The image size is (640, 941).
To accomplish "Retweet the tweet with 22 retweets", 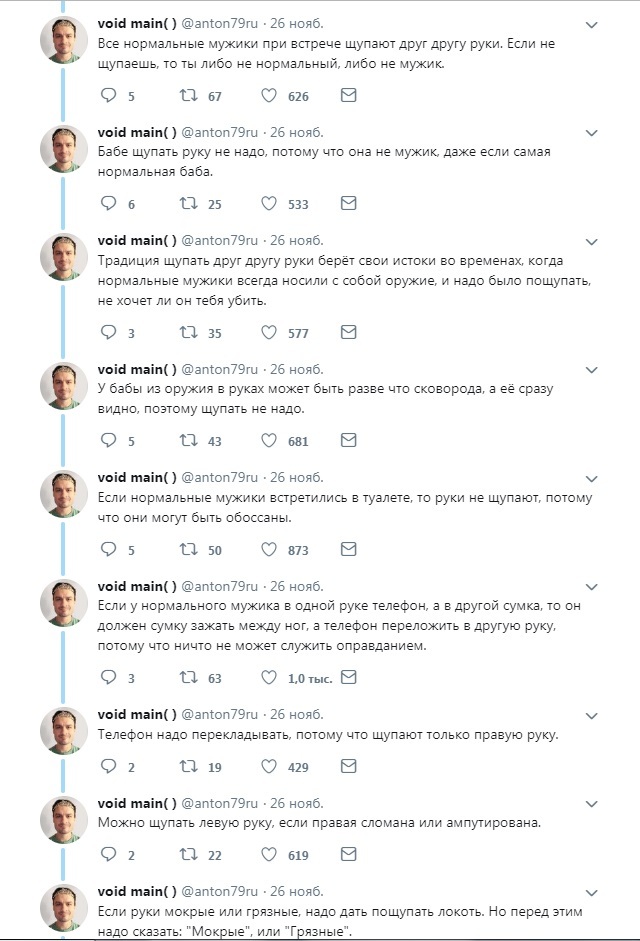I will pyautogui.click(x=185, y=855).
